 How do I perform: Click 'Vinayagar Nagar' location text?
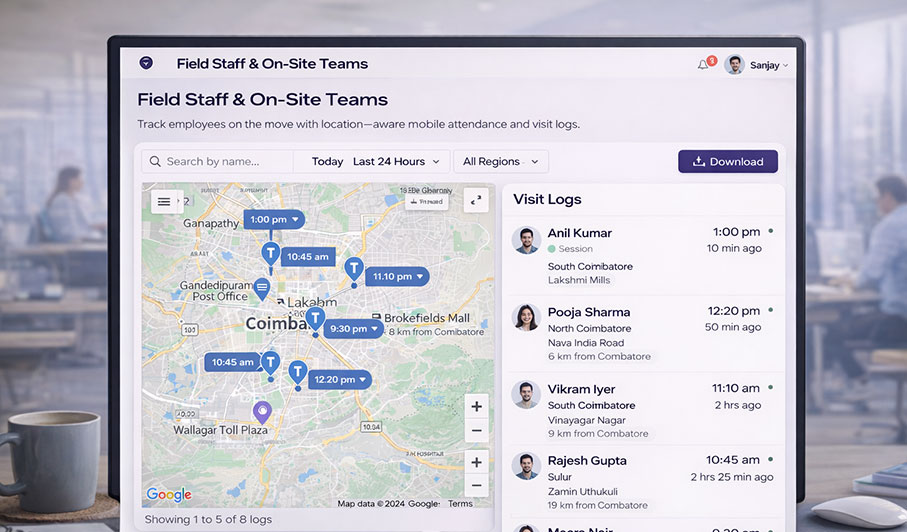587,420
